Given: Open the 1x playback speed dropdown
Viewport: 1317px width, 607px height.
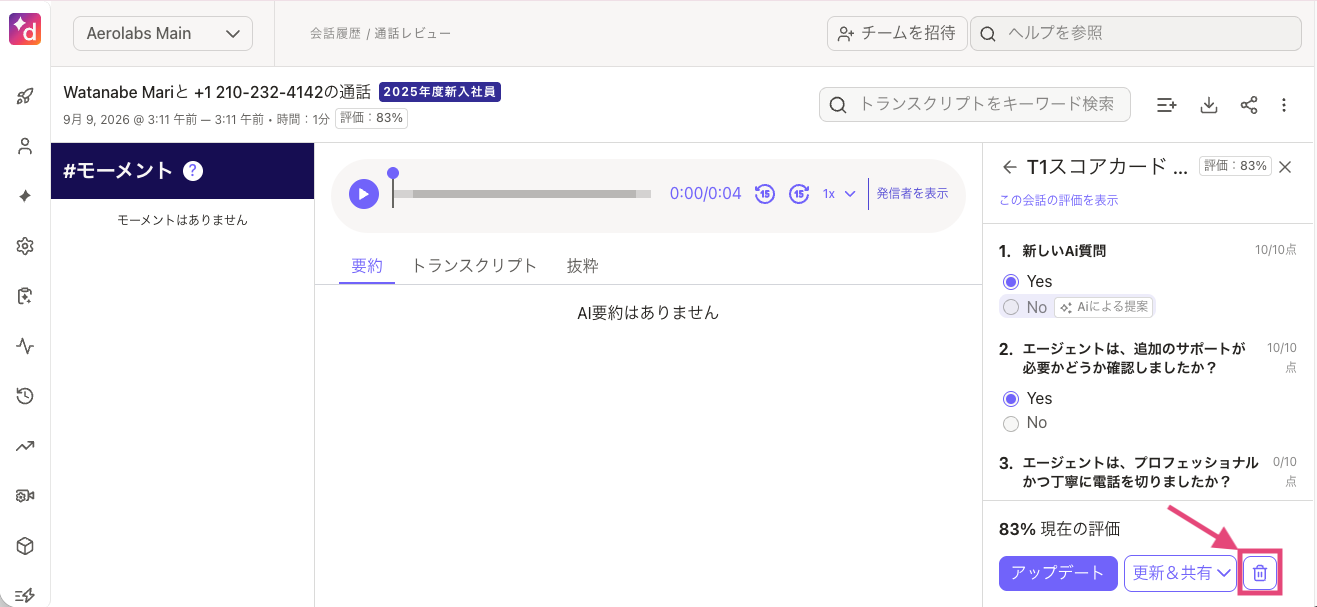Looking at the screenshot, I should click(839, 193).
